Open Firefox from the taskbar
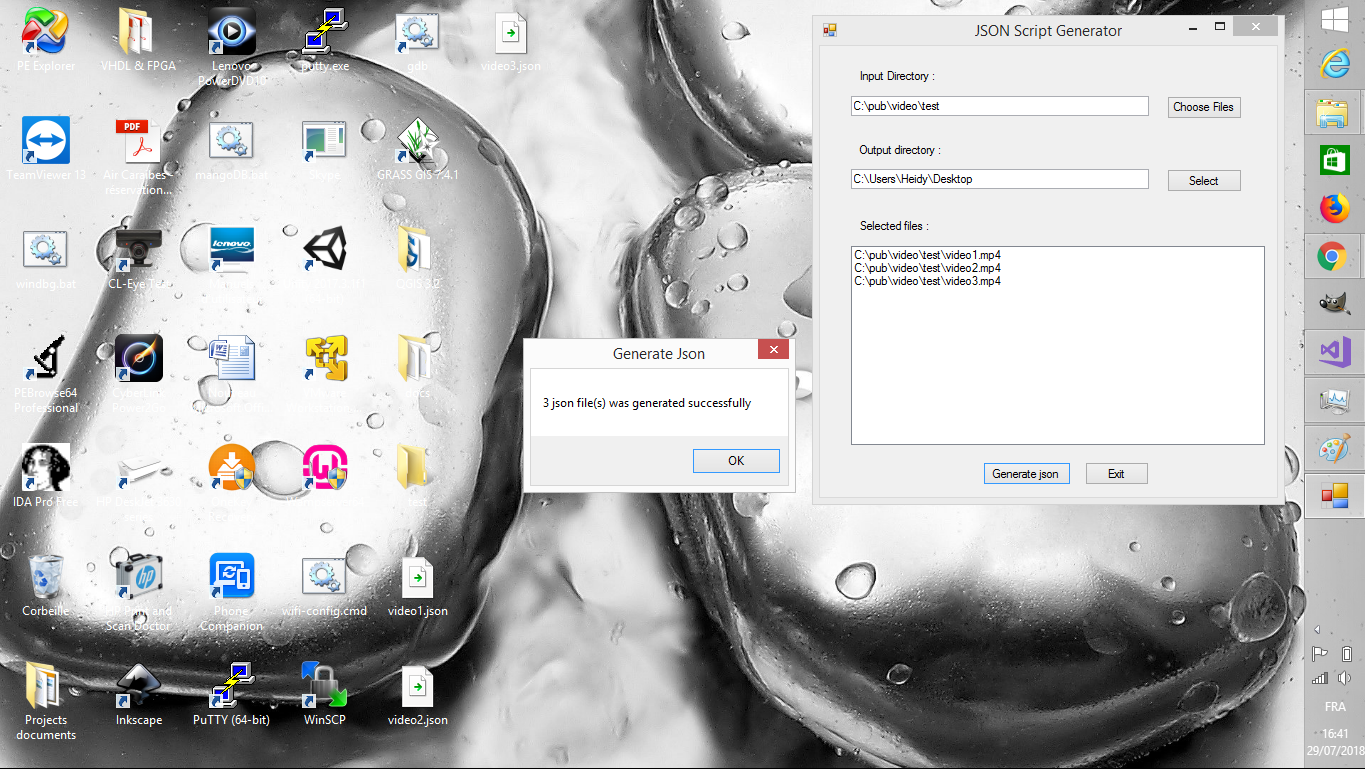This screenshot has width=1365, height=769. point(1333,209)
